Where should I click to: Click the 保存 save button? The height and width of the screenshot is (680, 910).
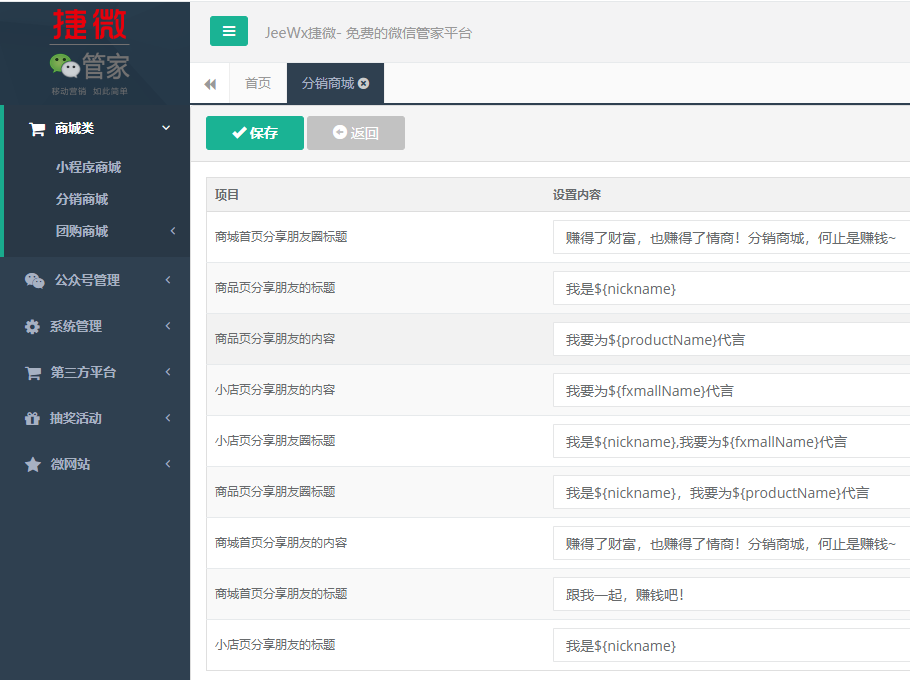click(255, 133)
